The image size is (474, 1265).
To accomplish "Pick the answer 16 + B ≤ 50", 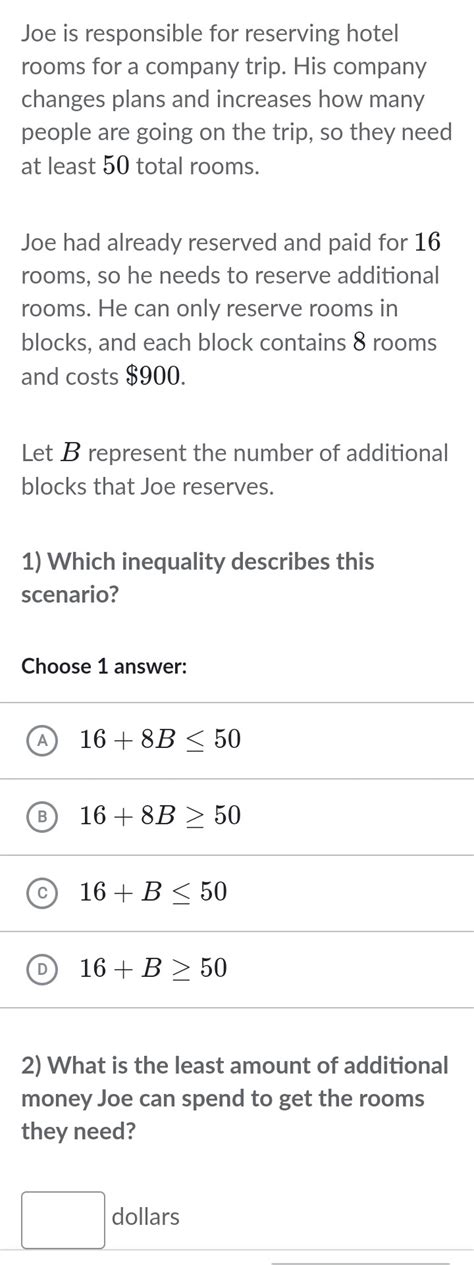I will tap(237, 892).
